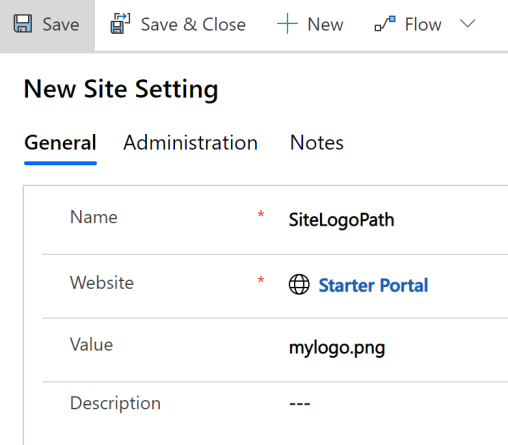This screenshot has width=508, height=445.
Task: Click the globe icon beside Starter Portal
Action: click(x=299, y=284)
